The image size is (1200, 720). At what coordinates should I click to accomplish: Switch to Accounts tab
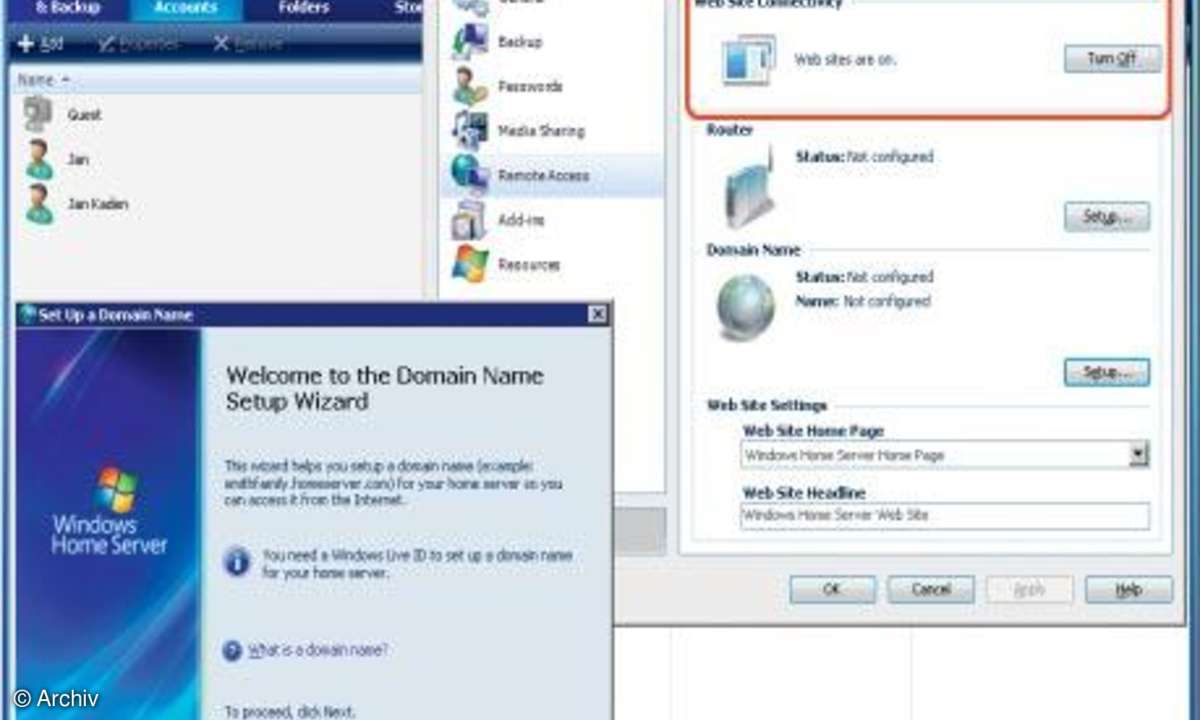point(185,8)
